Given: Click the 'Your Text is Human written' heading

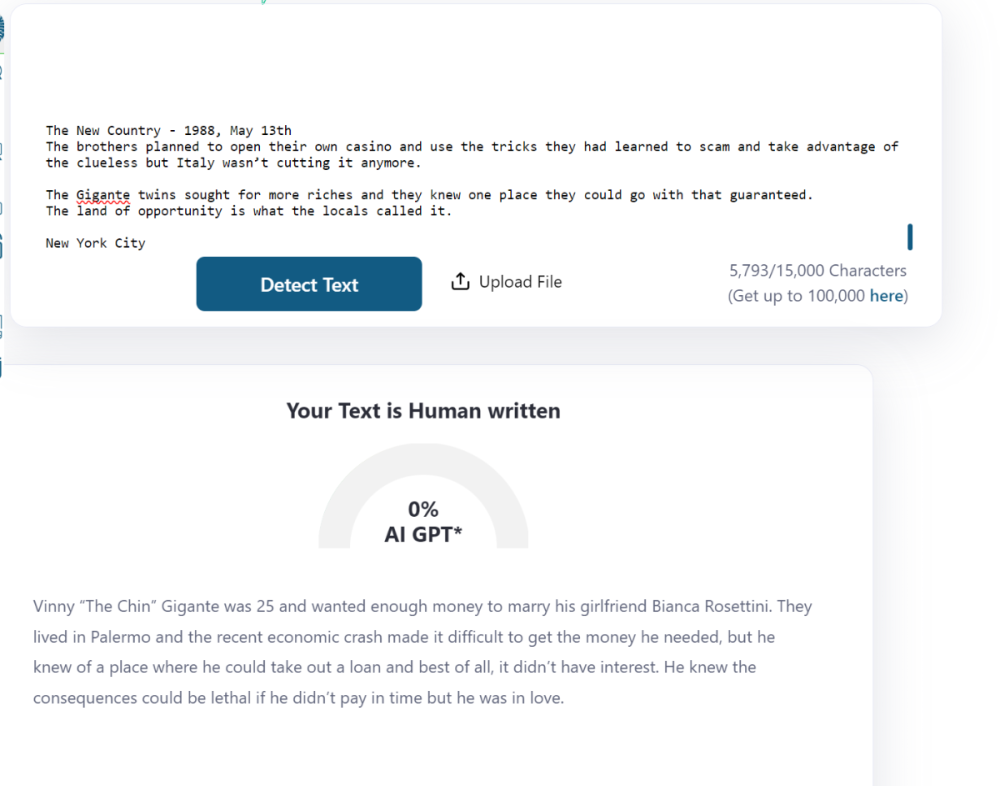Looking at the screenshot, I should [x=423, y=411].
